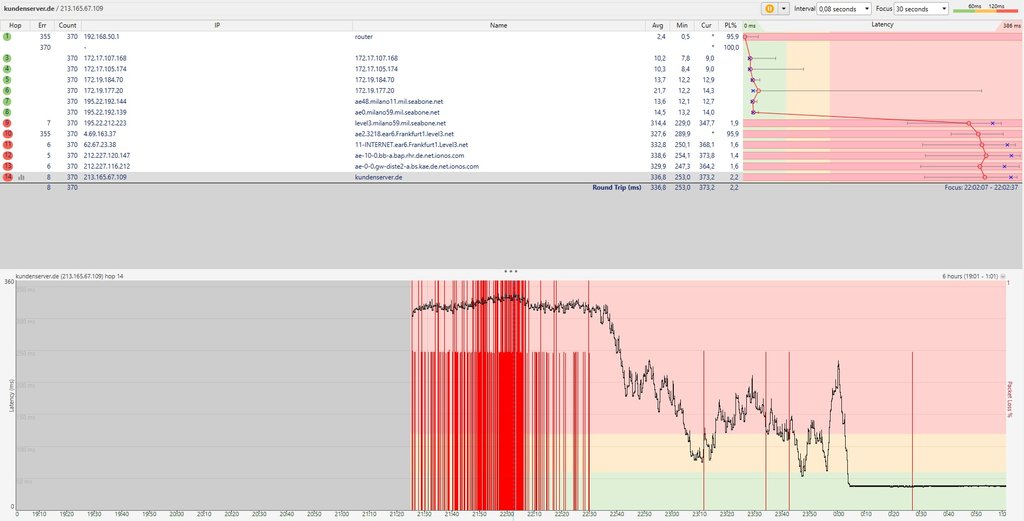
Task: Click kundenserver.de hop 14 graph title
Action: coord(69,276)
